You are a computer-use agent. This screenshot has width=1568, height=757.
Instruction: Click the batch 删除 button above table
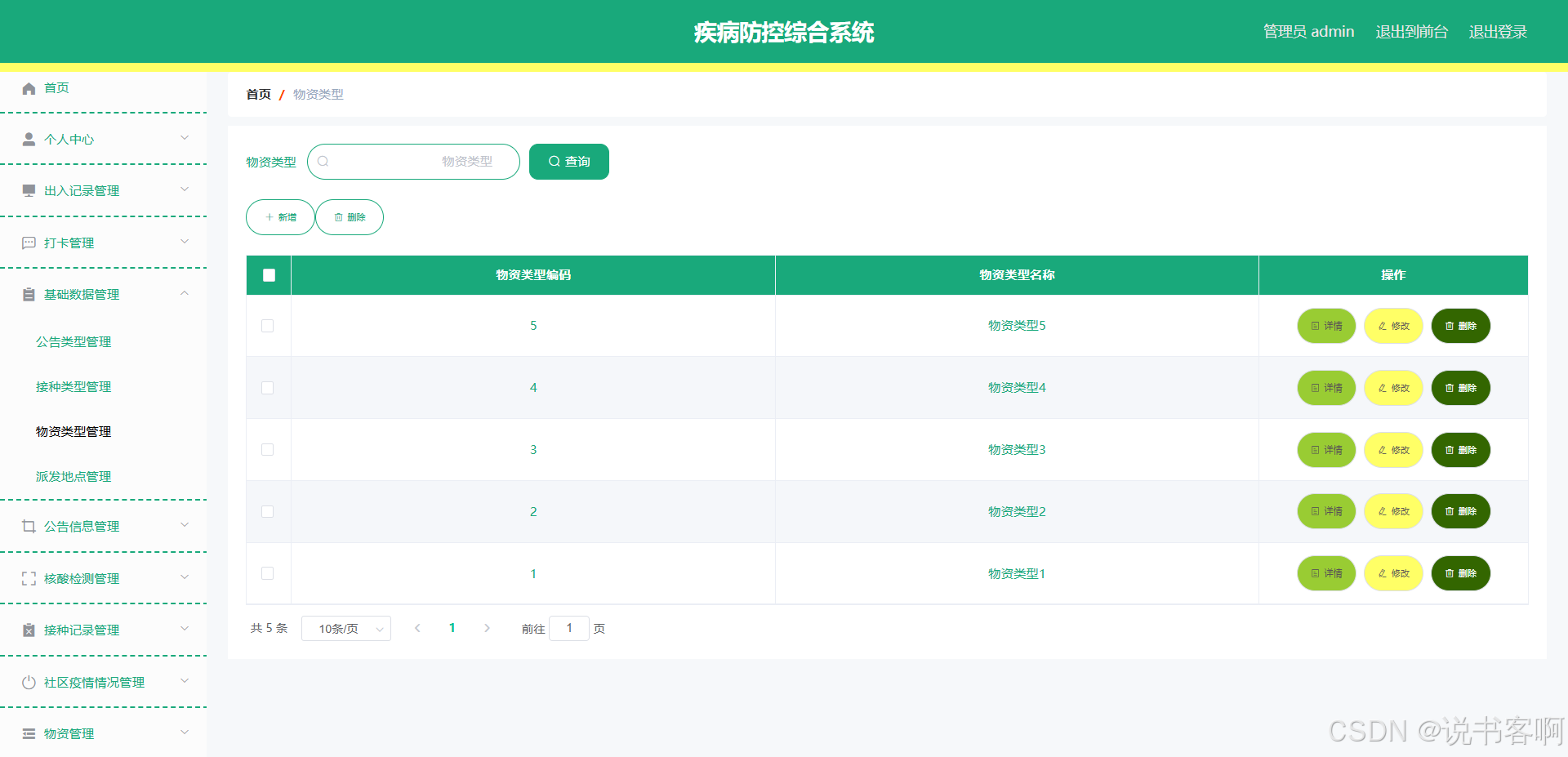pyautogui.click(x=350, y=217)
